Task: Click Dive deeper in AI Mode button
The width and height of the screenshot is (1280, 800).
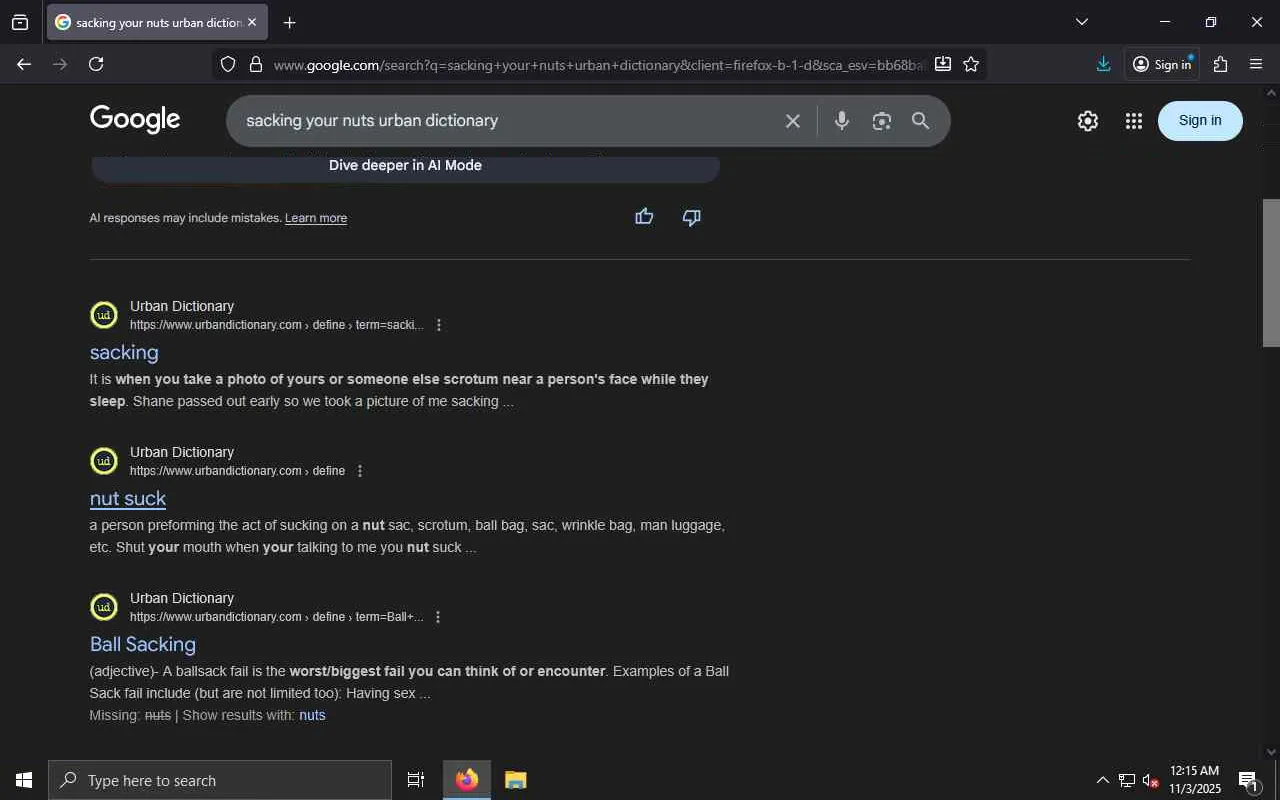Action: 405,167
